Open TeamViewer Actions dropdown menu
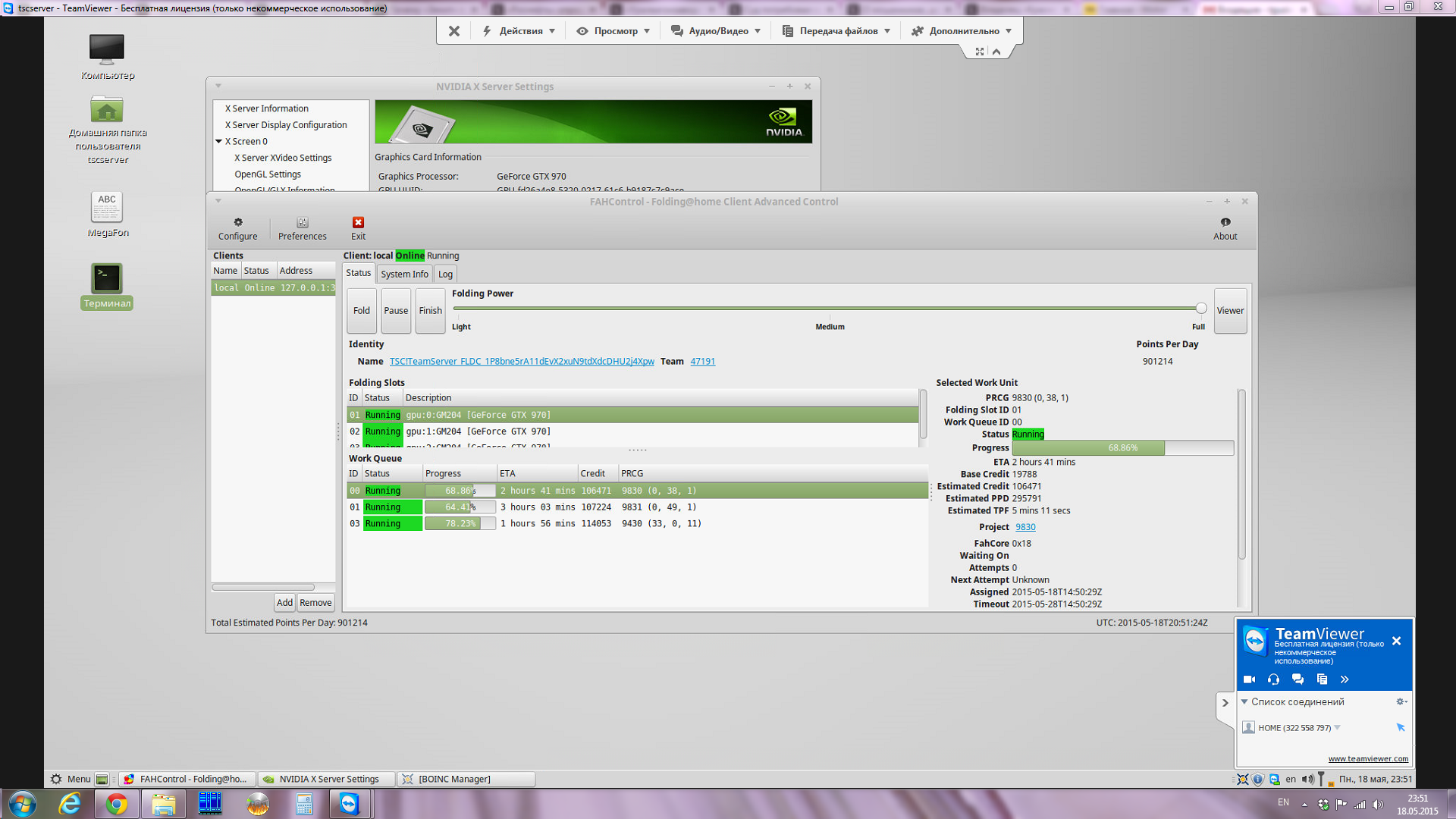This screenshot has width=1456, height=819. tap(520, 31)
